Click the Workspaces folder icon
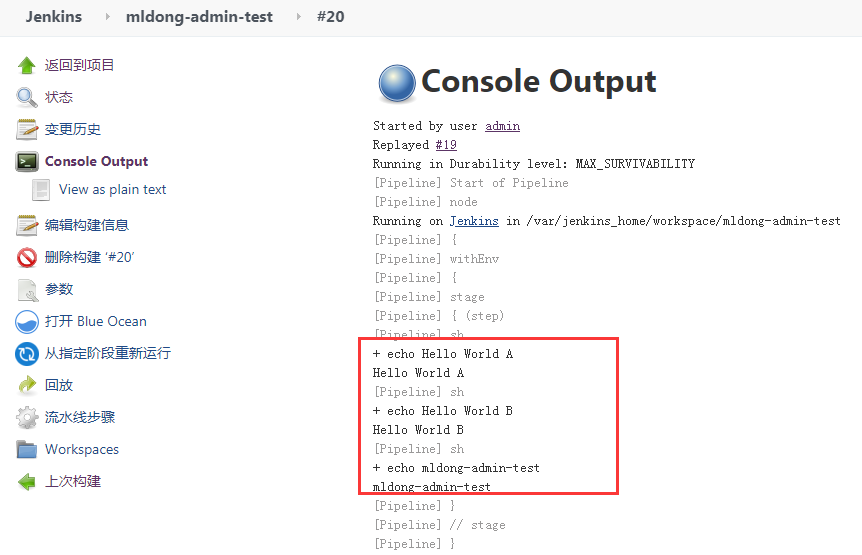The height and width of the screenshot is (555, 862). click(27, 449)
